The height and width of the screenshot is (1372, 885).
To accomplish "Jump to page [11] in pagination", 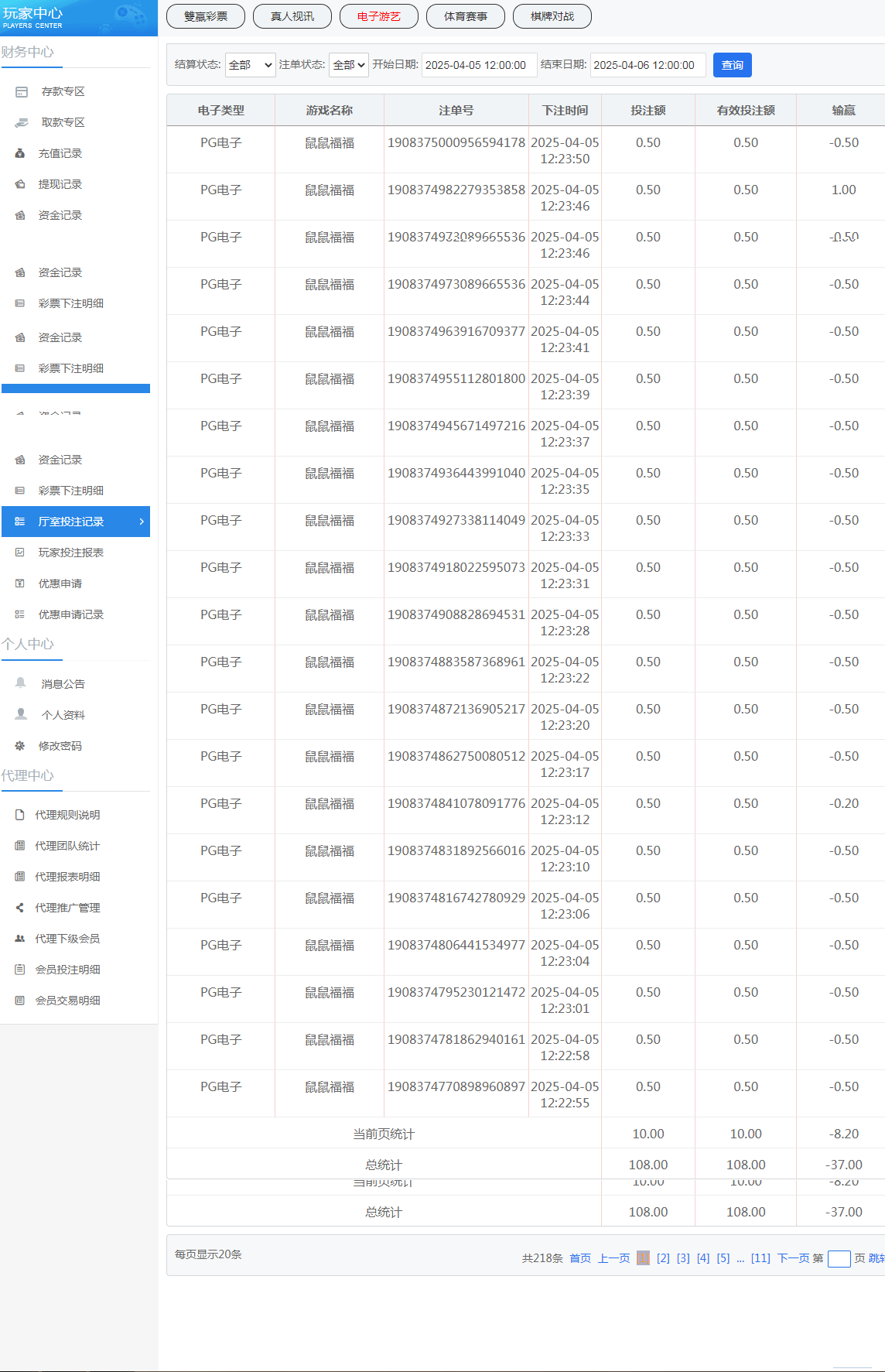I will 760,1258.
